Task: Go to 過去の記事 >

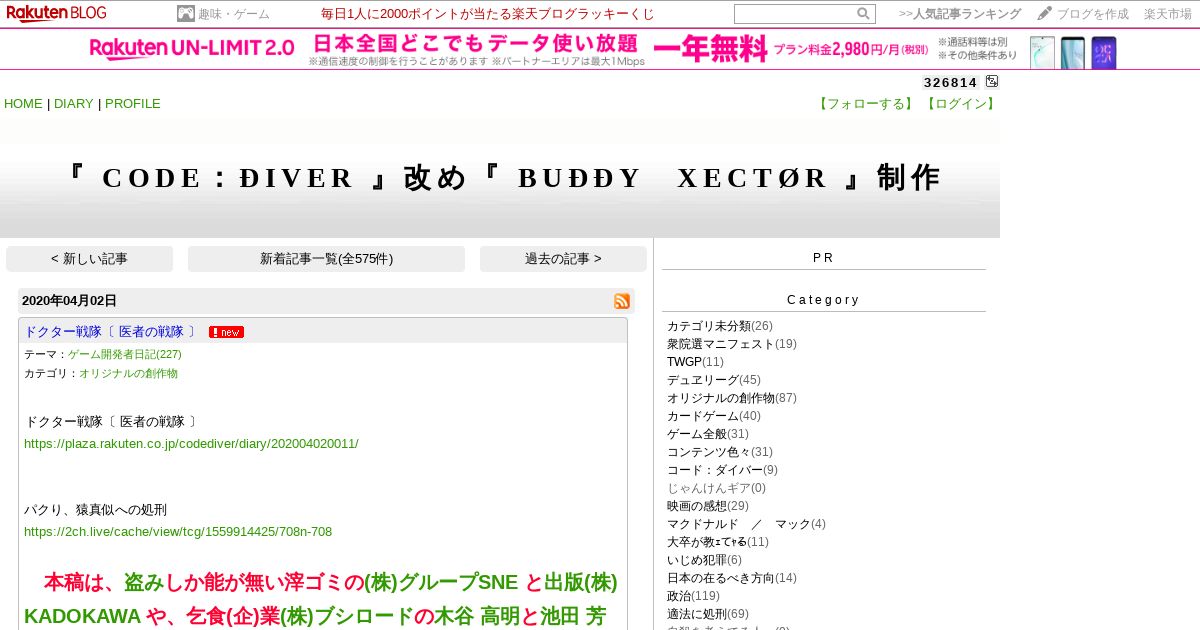Action: [x=563, y=259]
